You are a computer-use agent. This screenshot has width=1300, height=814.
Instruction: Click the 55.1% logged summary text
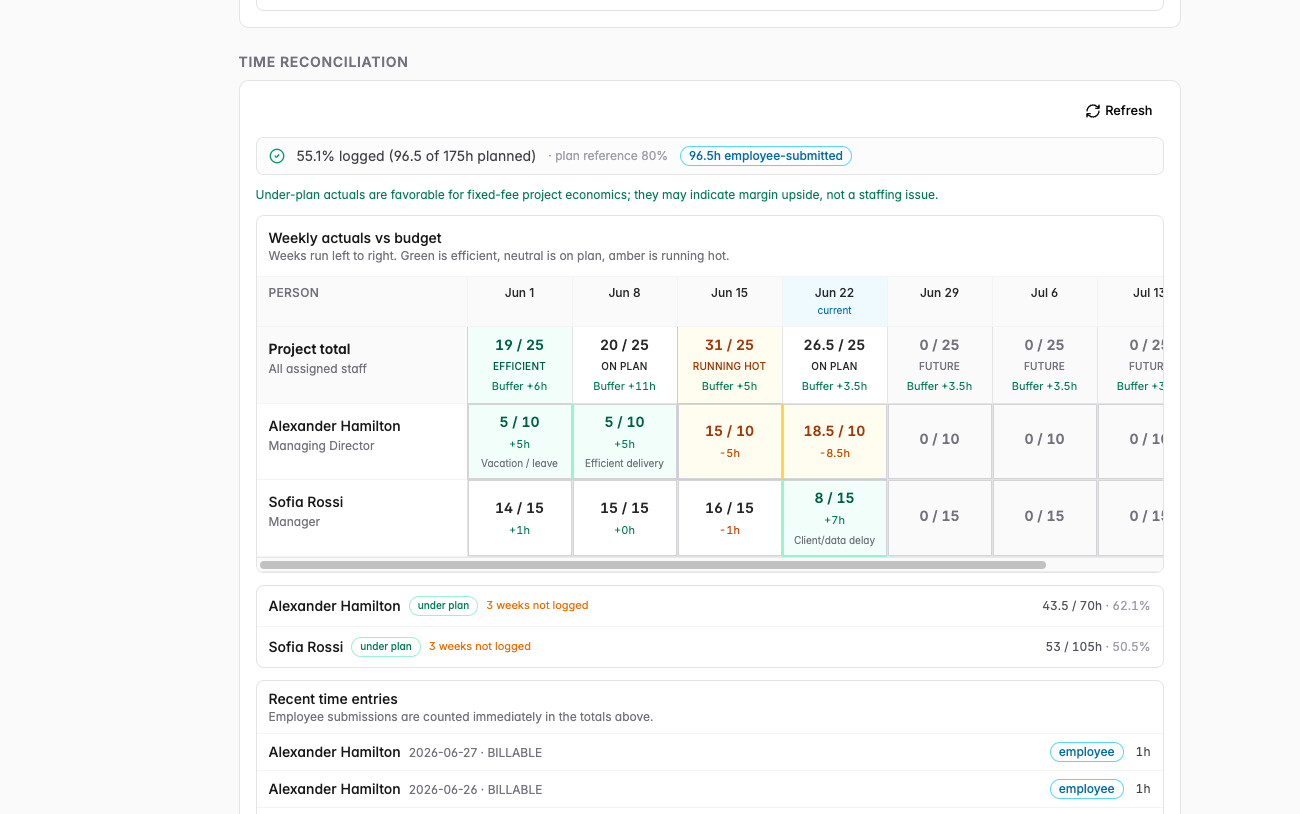(416, 156)
